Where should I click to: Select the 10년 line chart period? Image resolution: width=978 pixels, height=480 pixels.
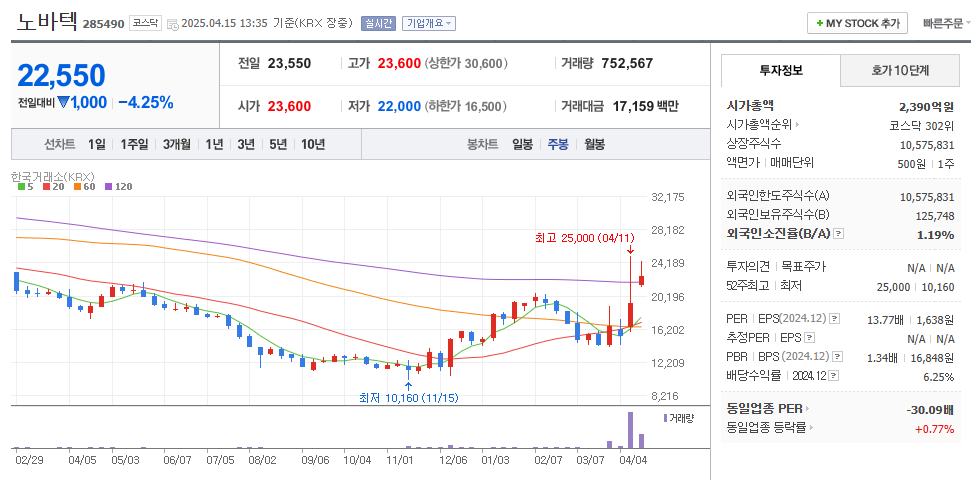coord(312,145)
